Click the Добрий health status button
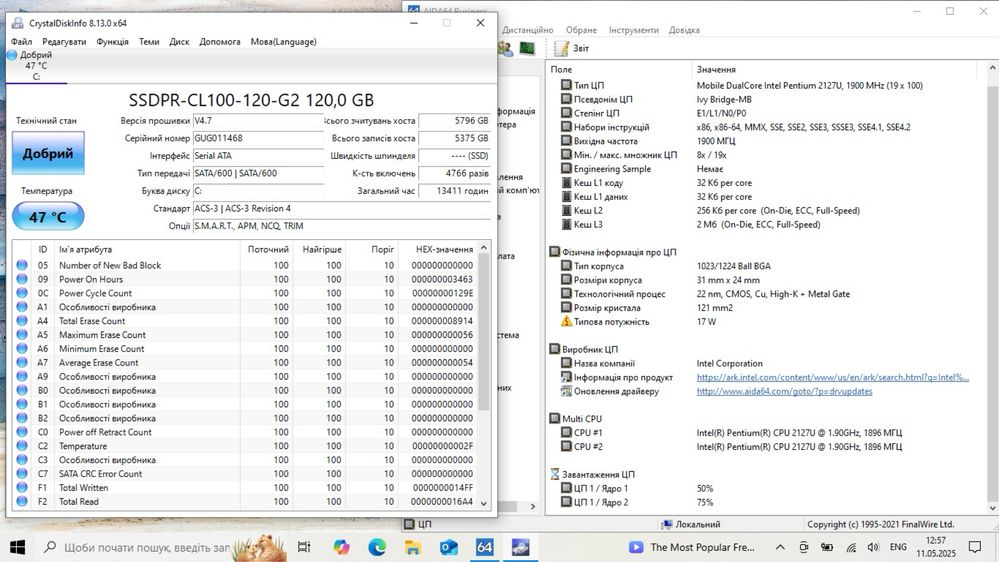This screenshot has height=562, width=999. click(48, 153)
